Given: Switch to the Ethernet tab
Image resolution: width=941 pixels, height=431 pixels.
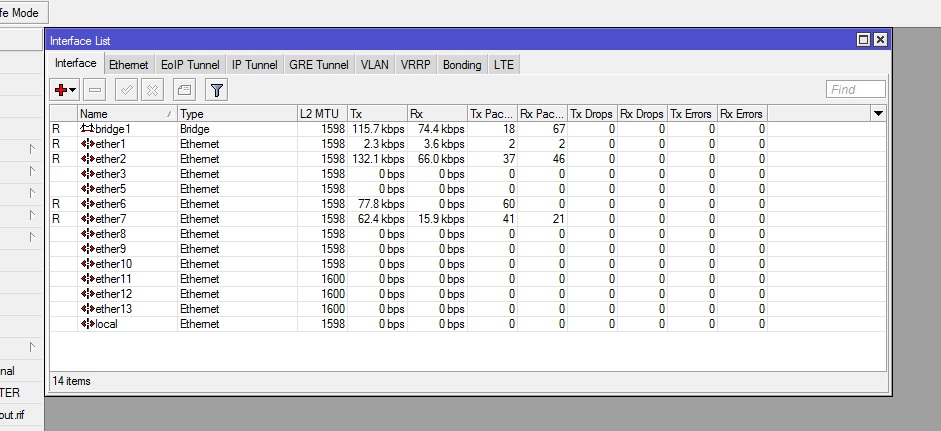Looking at the screenshot, I should 128,65.
